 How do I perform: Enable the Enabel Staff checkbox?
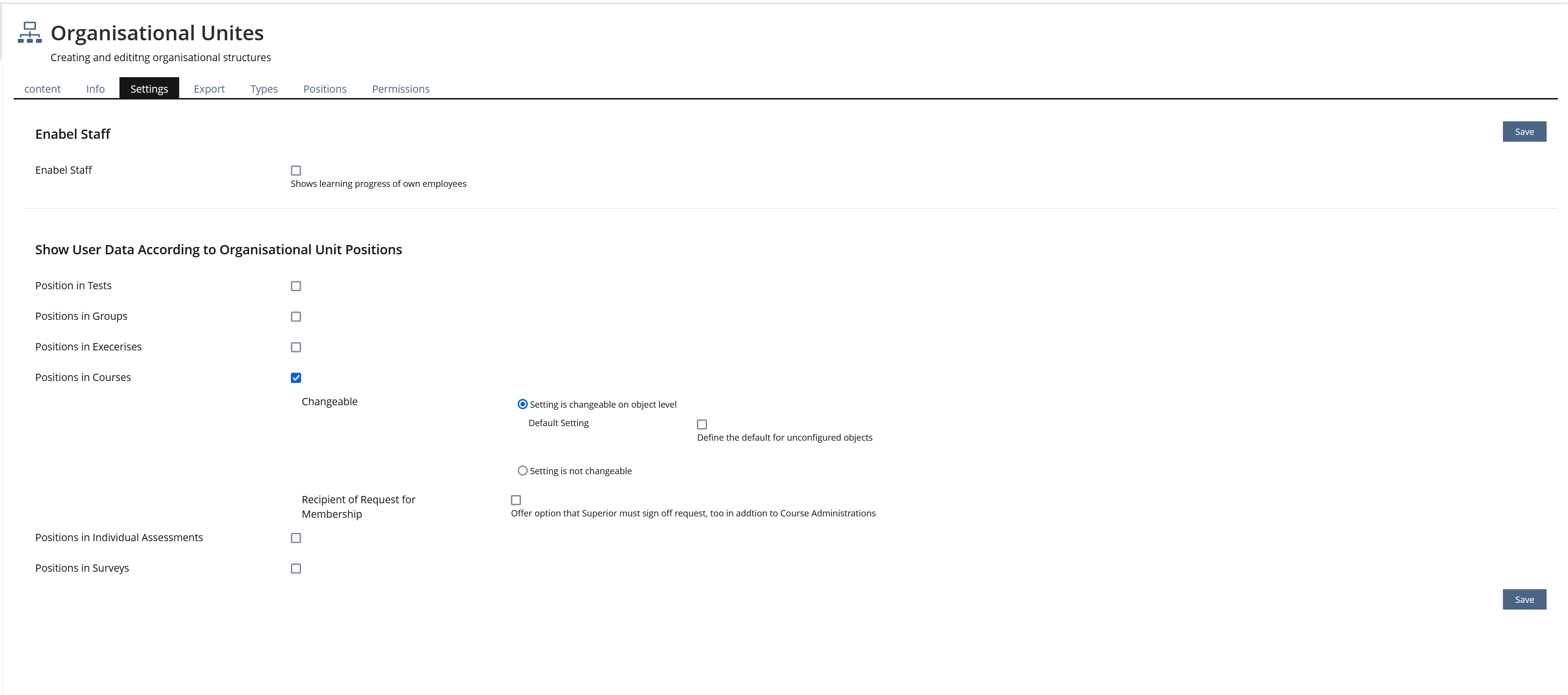point(296,170)
